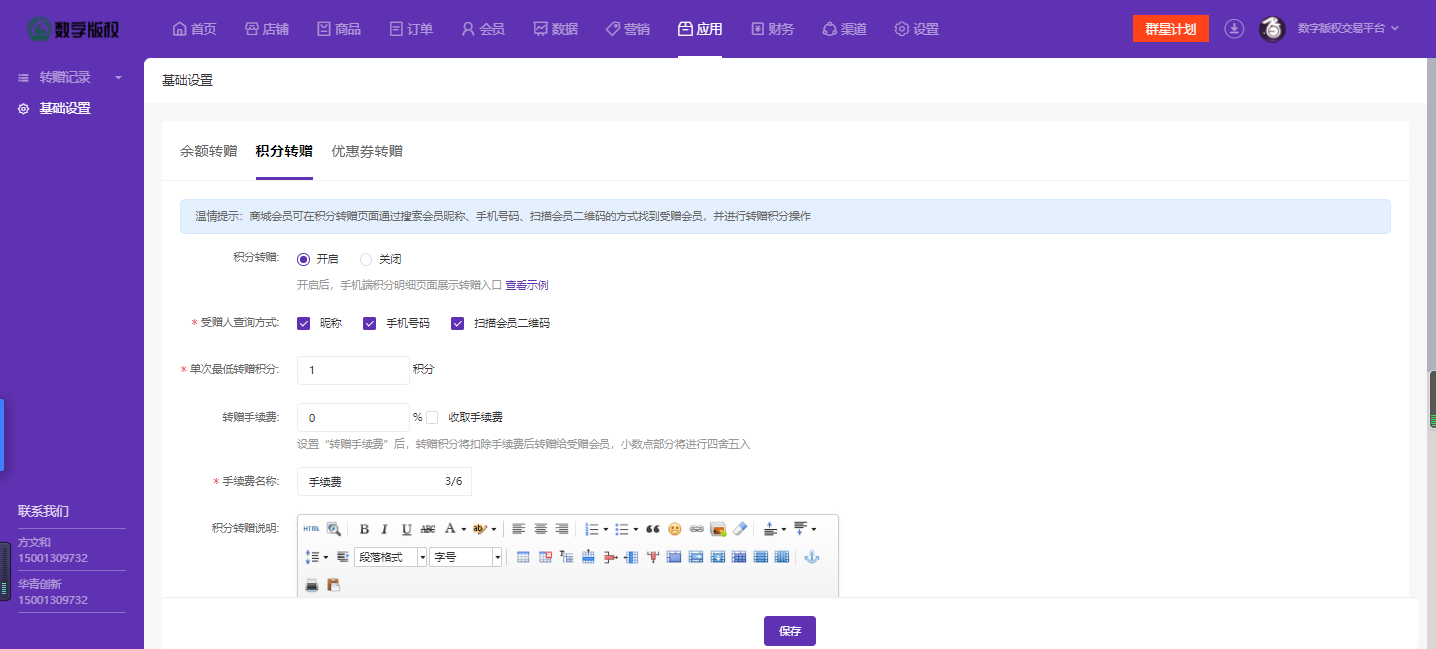1436x649 pixels.
Task: Enable the 收取手续费 checkbox
Action: point(432,417)
